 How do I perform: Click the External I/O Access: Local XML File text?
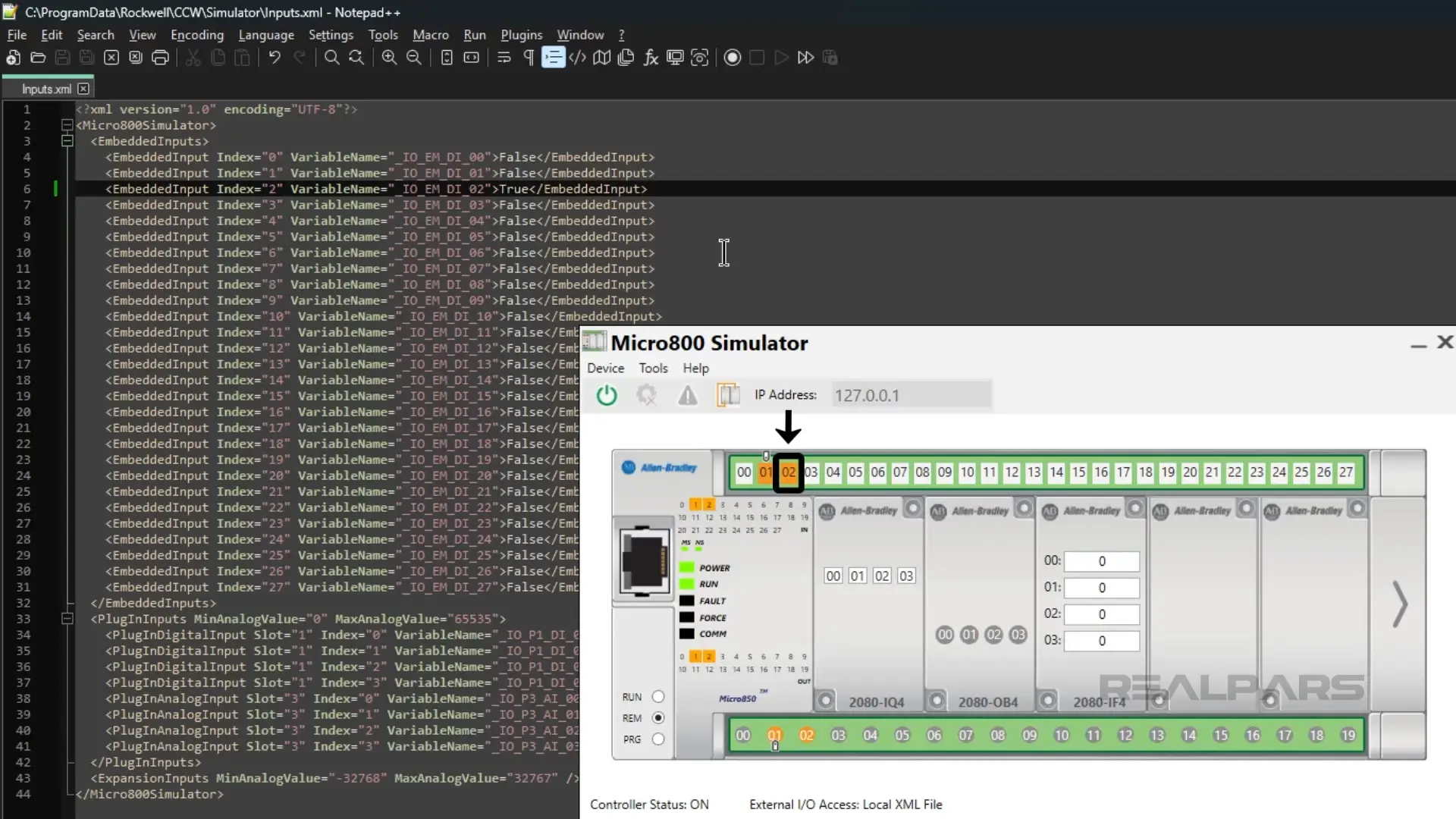tap(846, 805)
